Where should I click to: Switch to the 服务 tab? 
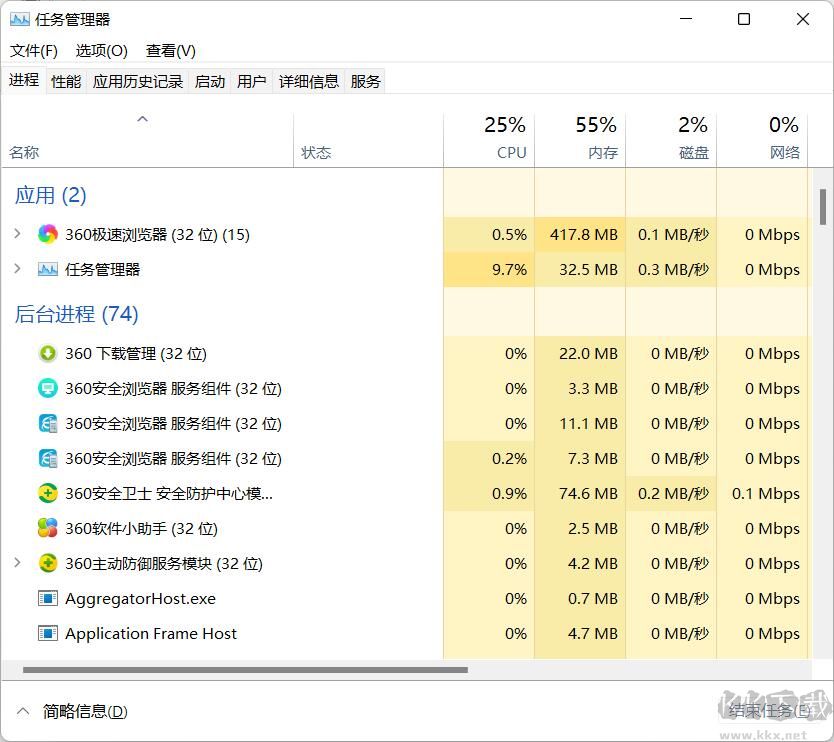(365, 81)
